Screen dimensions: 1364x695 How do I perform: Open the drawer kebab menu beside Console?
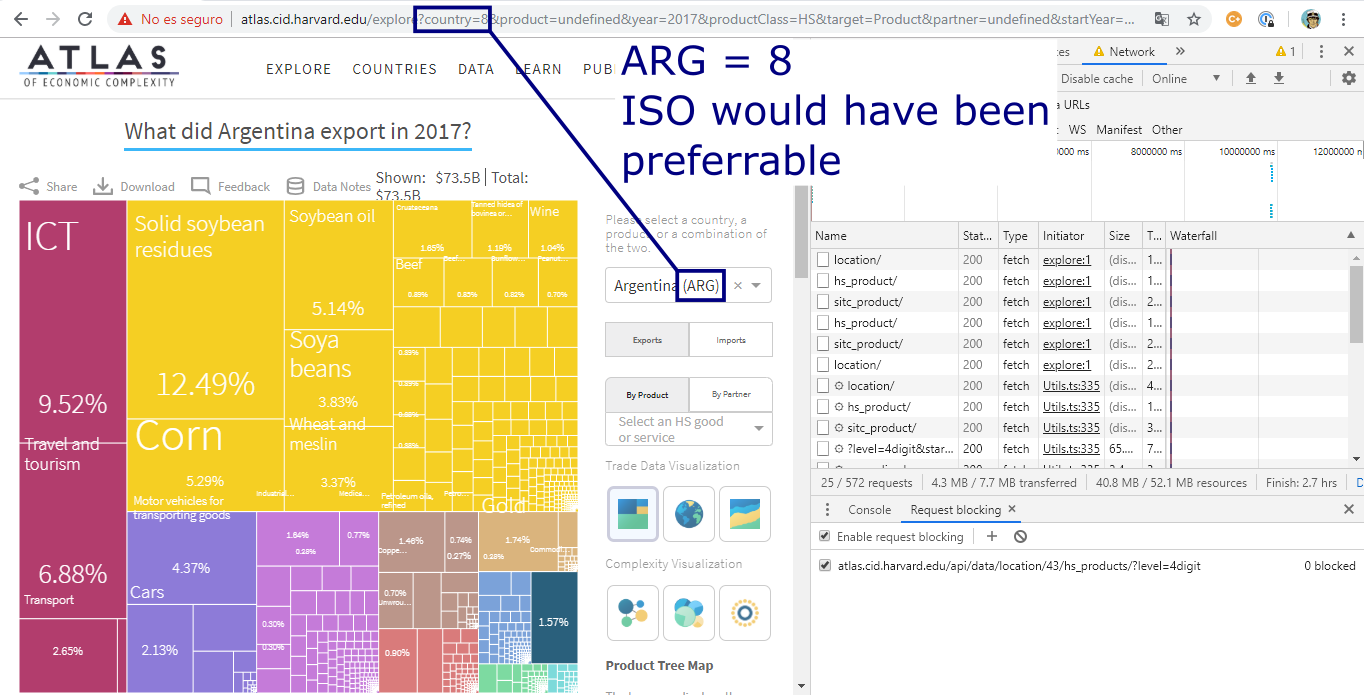coord(826,509)
